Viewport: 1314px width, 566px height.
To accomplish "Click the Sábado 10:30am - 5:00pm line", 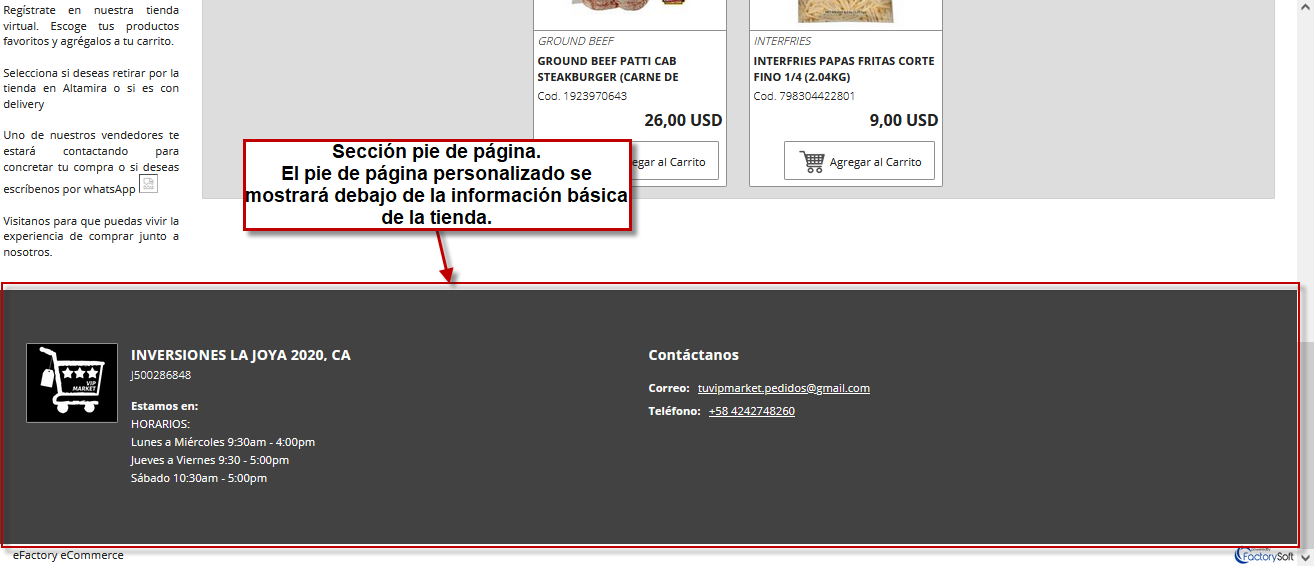I will point(199,478).
